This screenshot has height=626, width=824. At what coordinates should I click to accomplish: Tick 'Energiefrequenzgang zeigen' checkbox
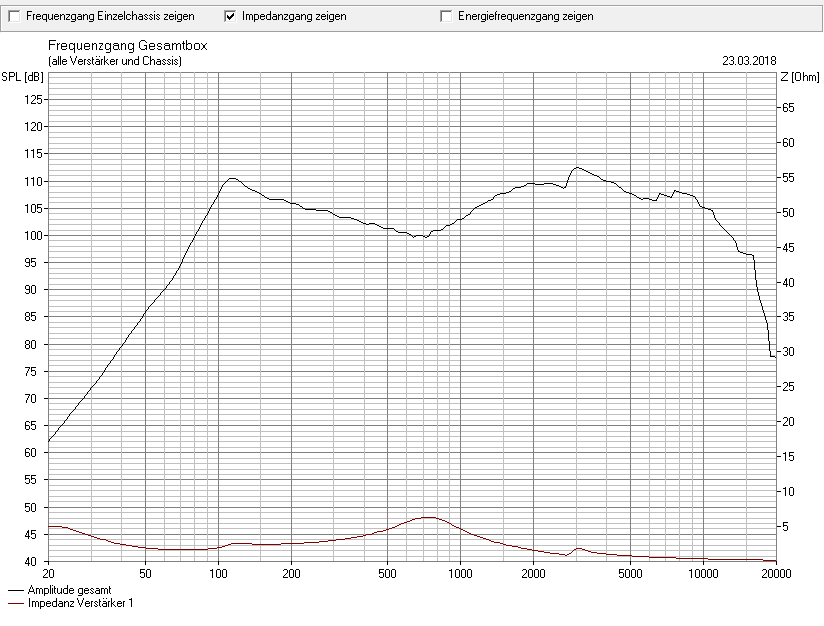pos(446,16)
